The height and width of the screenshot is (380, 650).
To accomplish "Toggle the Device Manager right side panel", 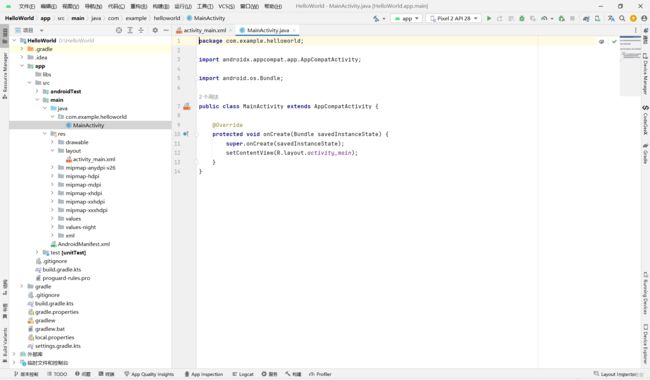I will click(645, 73).
